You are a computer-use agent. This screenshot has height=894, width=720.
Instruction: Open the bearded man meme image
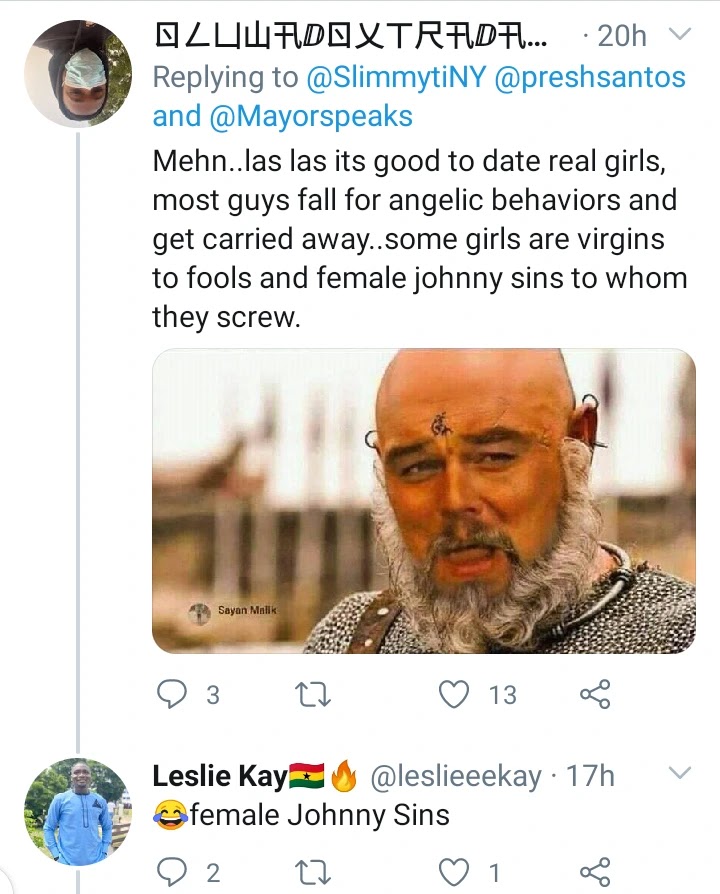[423, 501]
